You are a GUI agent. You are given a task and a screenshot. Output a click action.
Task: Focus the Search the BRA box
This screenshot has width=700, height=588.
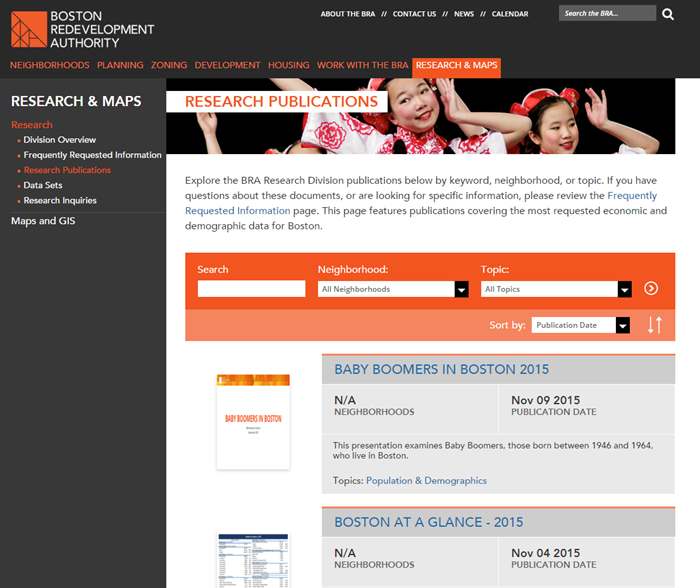click(606, 14)
